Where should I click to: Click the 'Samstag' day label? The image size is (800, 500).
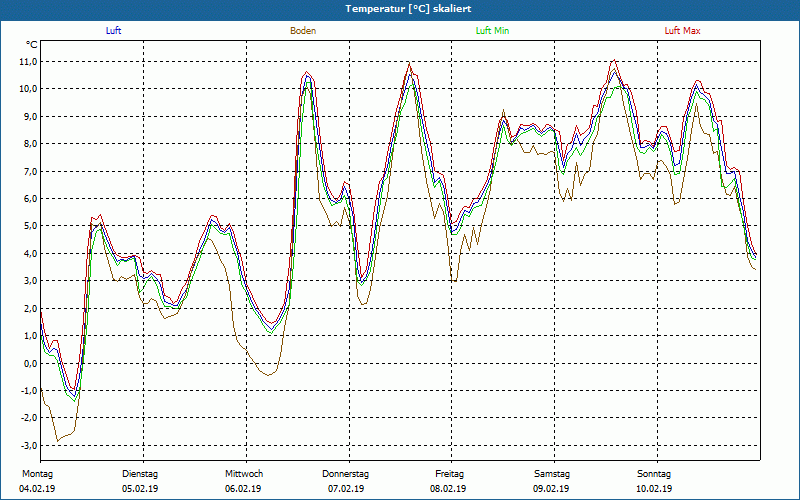click(552, 474)
